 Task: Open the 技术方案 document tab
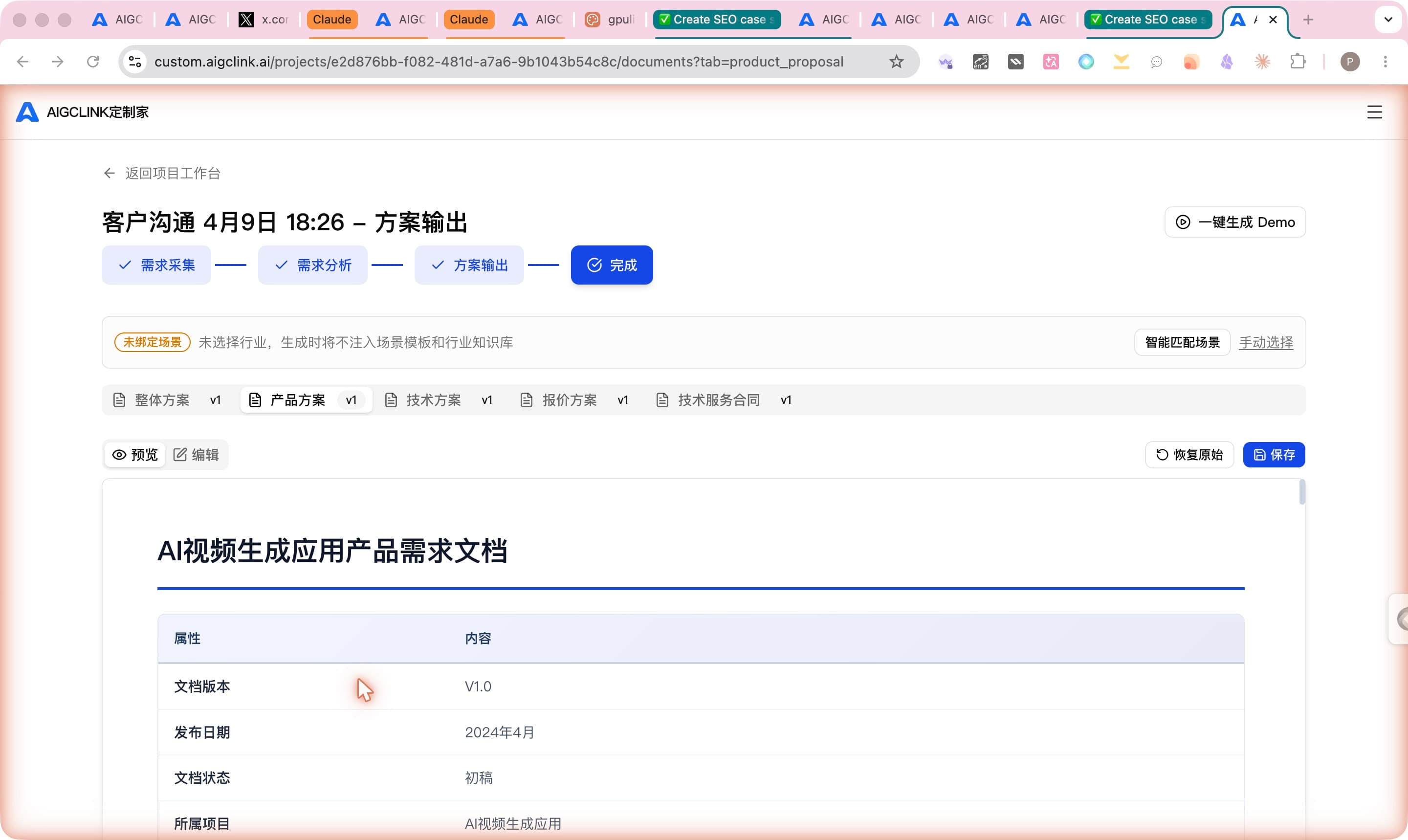(439, 400)
